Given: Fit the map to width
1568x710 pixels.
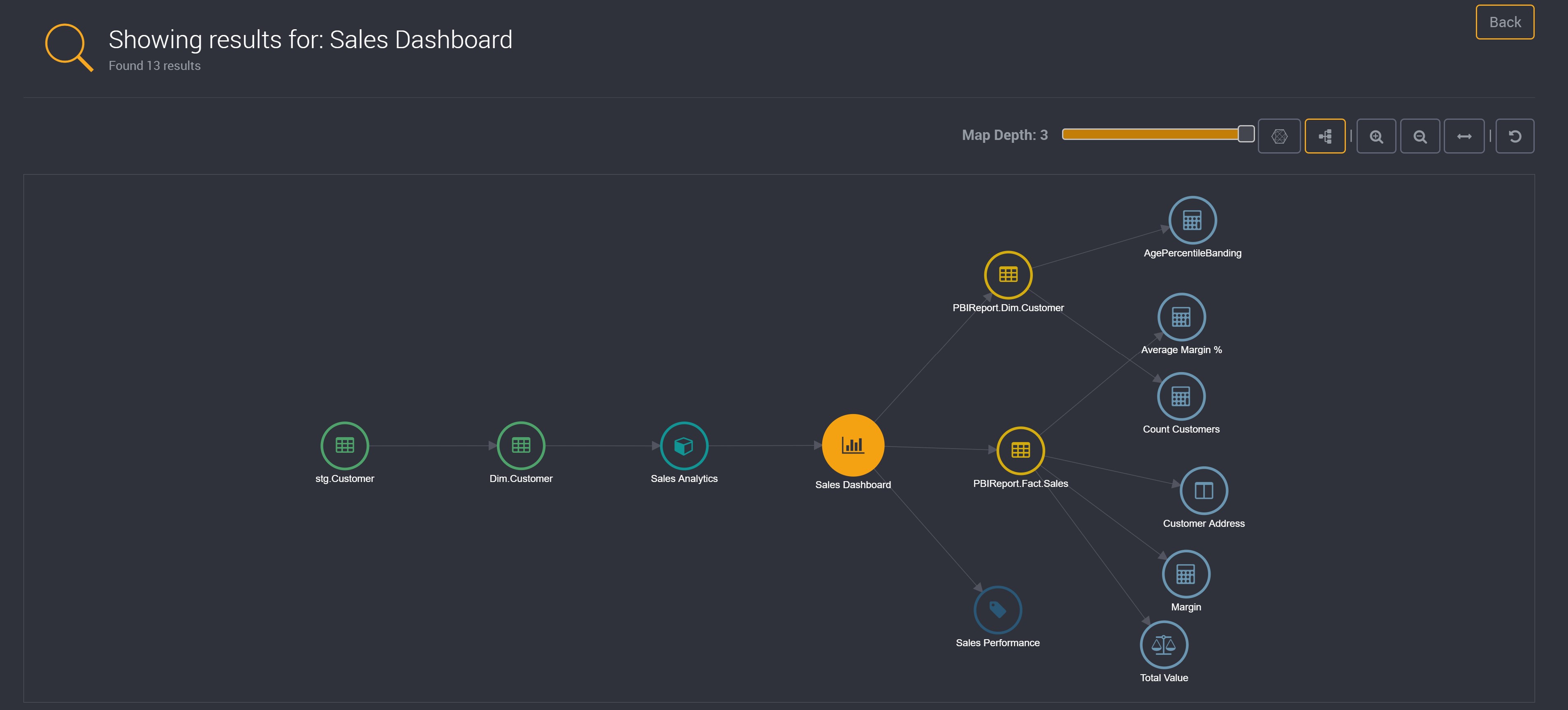Looking at the screenshot, I should [1464, 136].
